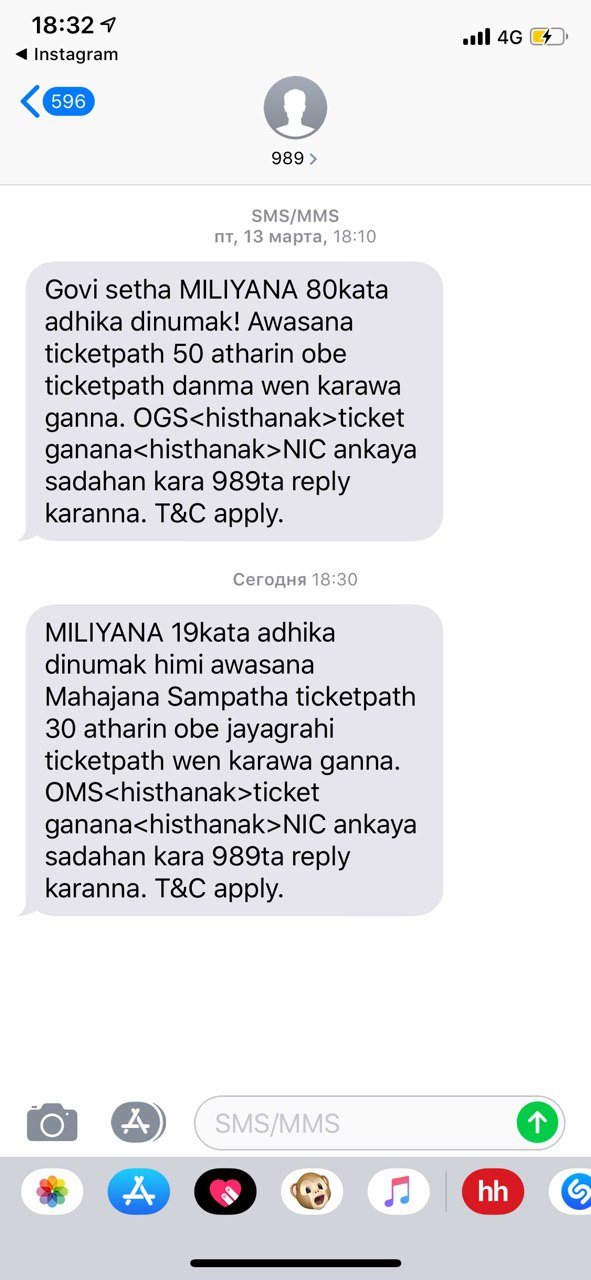Viewport: 591px width, 1280px height.
Task: Open Photos app in iMessage strip
Action: pyautogui.click(x=52, y=1191)
